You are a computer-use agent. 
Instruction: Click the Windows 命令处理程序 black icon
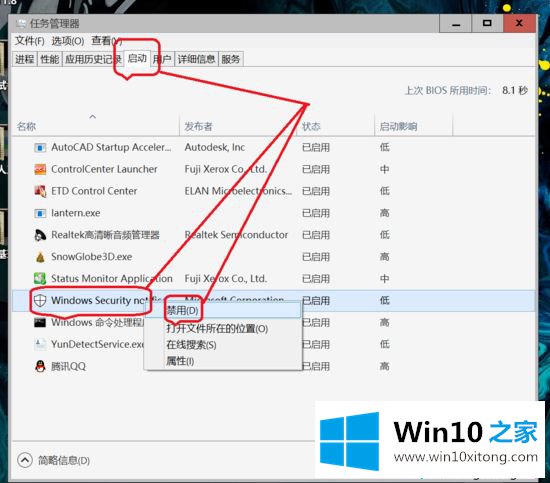[x=40, y=322]
